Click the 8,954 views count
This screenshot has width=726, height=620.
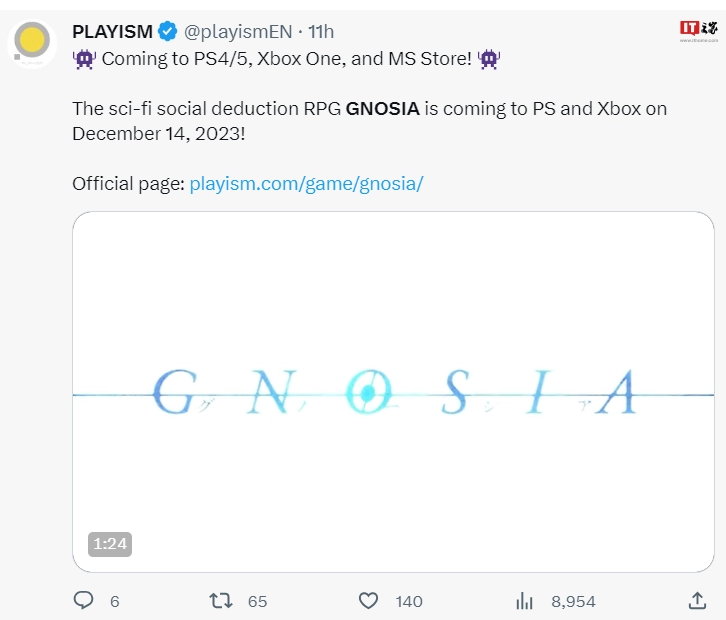pos(573,601)
